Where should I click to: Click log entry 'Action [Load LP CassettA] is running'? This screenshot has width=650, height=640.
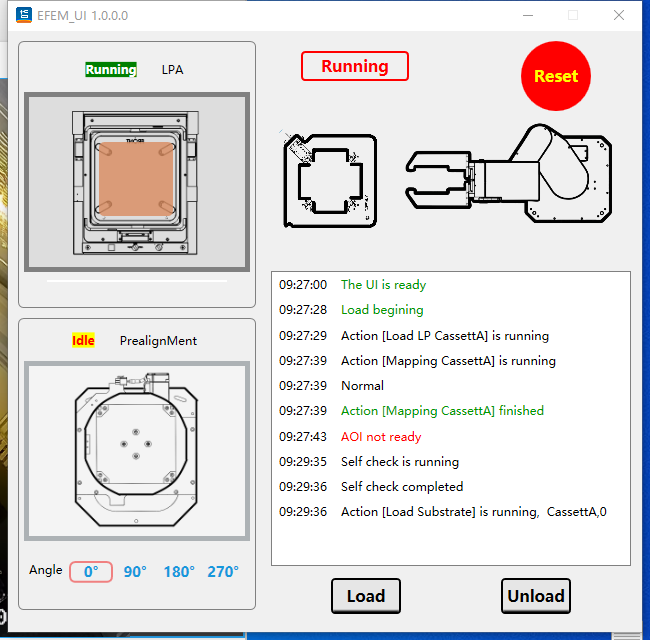point(445,335)
